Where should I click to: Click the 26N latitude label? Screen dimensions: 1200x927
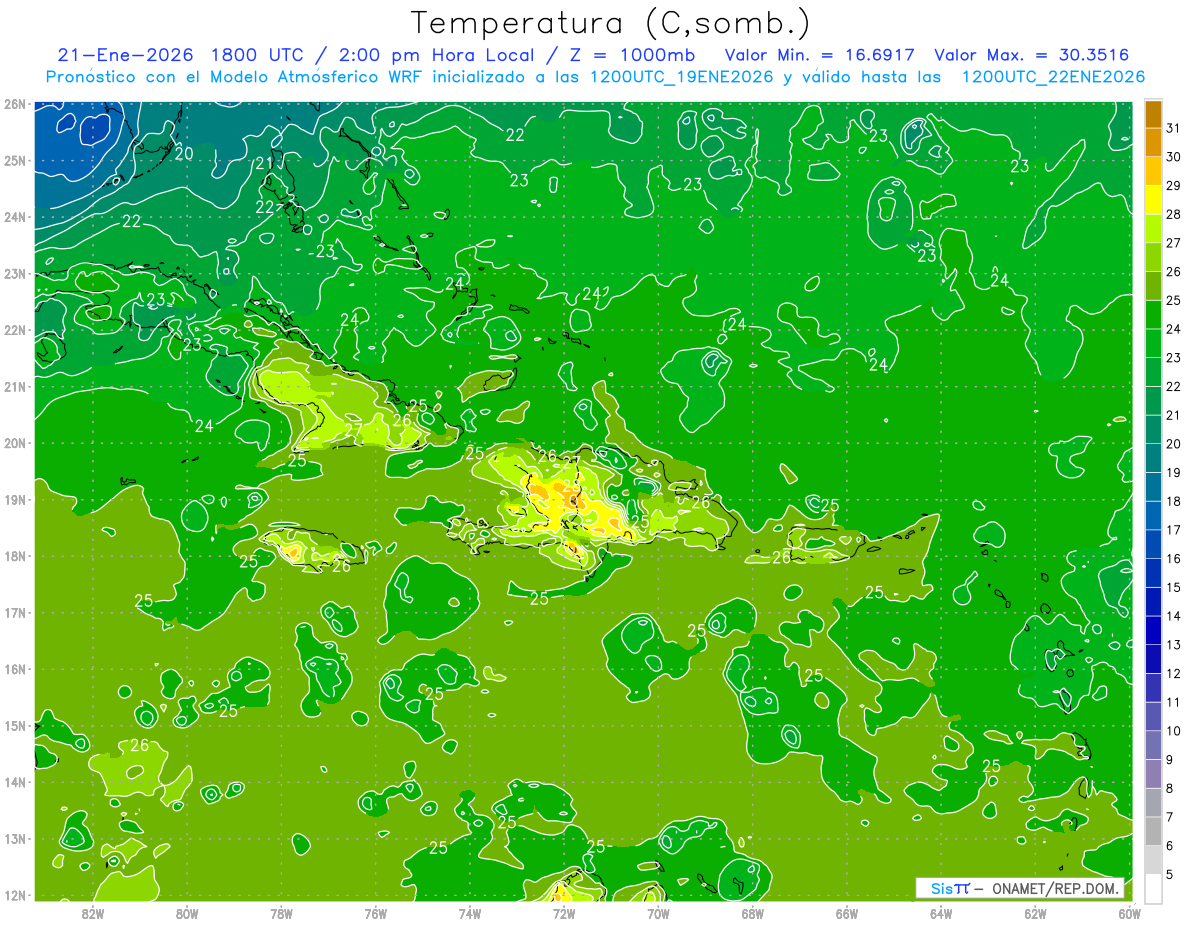tap(14, 104)
